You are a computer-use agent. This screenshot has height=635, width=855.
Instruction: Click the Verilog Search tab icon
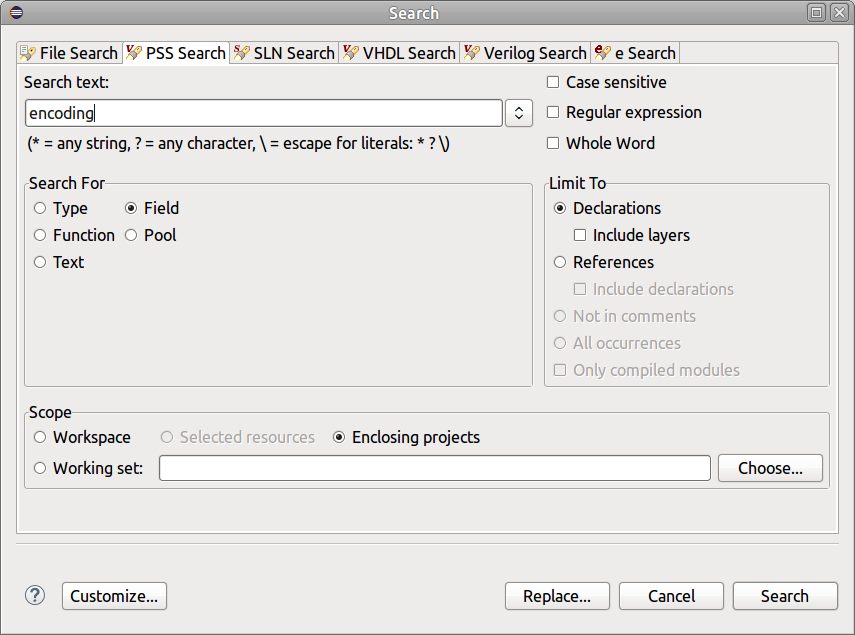[x=470, y=53]
